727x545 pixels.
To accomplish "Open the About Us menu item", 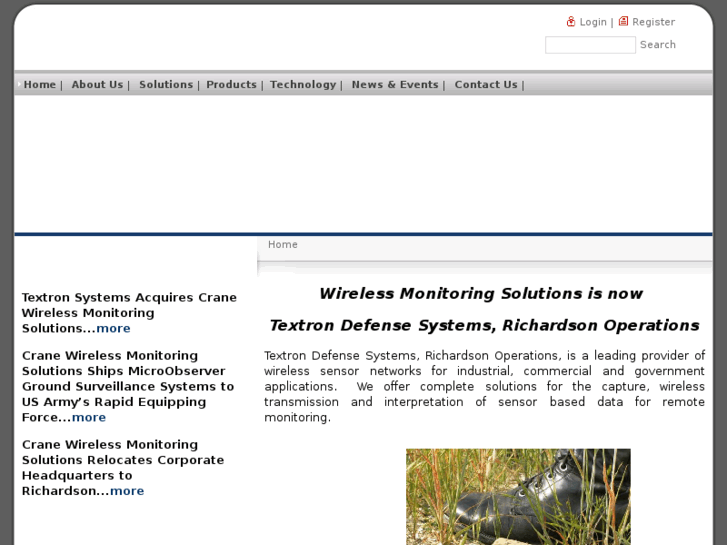I will pos(97,85).
